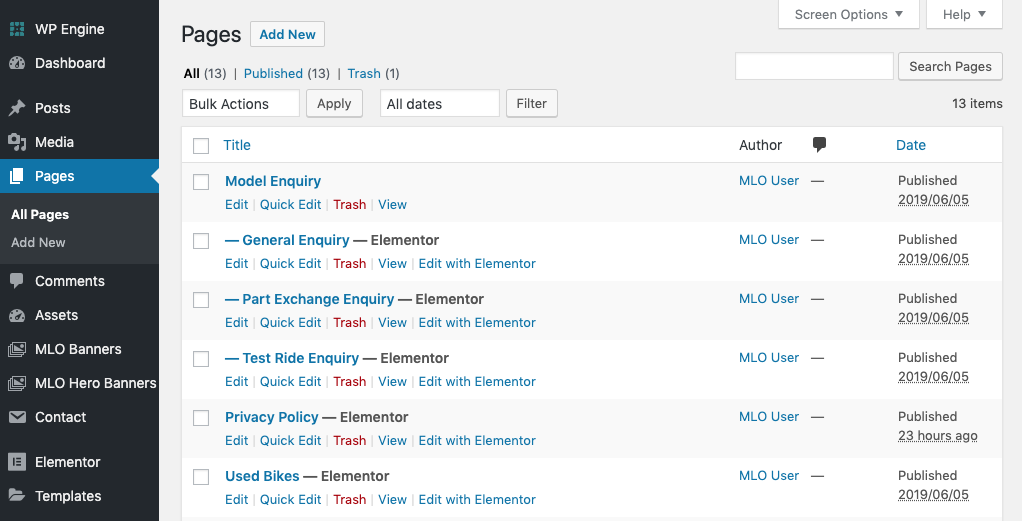Open the Test Ride Enquiry page title
The width and height of the screenshot is (1022, 521).
pyautogui.click(x=292, y=358)
